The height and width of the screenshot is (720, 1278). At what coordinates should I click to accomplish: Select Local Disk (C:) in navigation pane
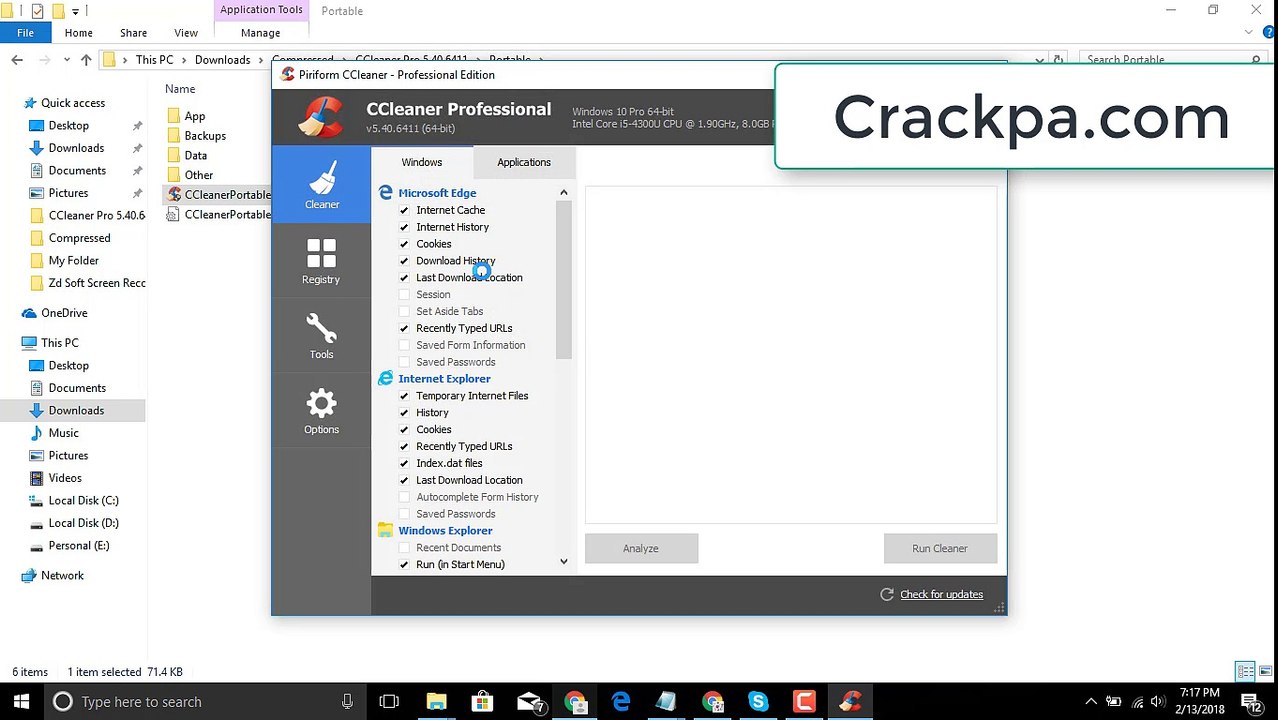pos(83,501)
